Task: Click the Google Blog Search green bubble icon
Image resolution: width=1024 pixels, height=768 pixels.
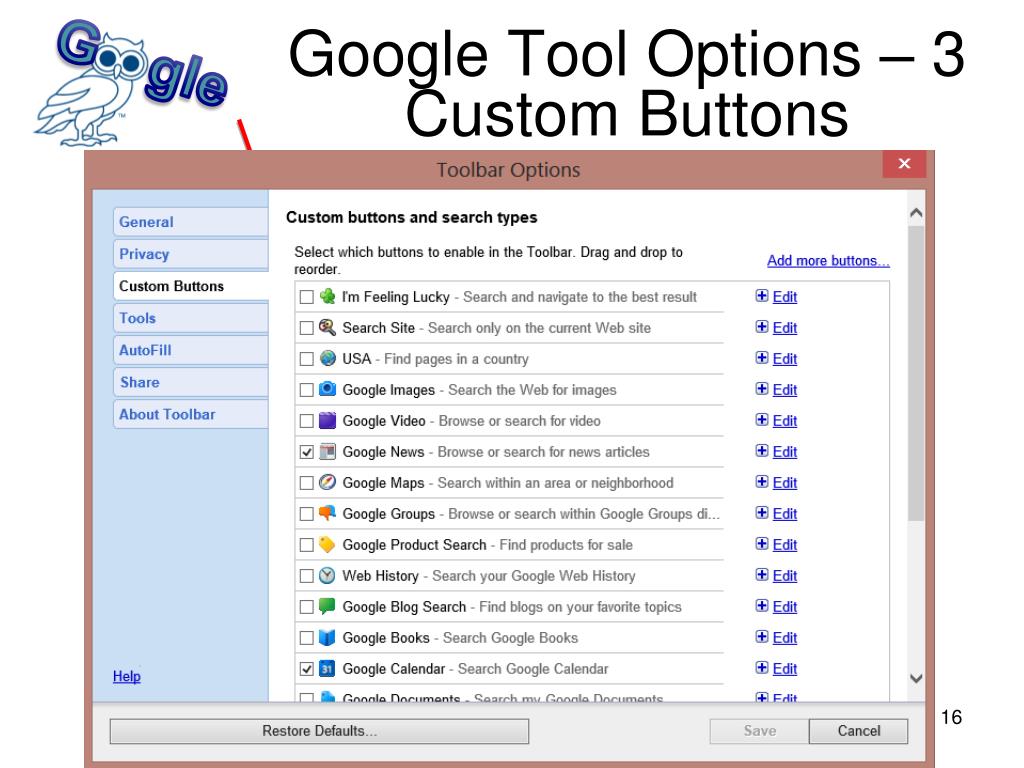Action: (x=327, y=606)
